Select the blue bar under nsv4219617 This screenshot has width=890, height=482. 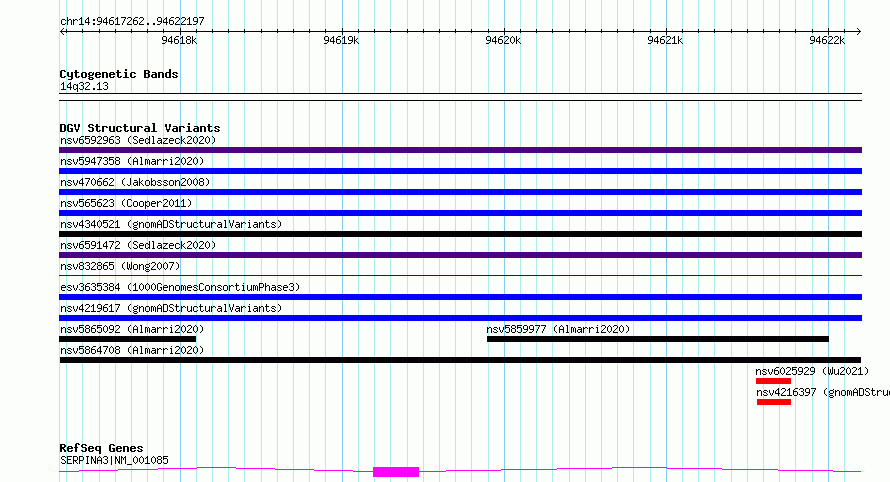tap(460, 318)
